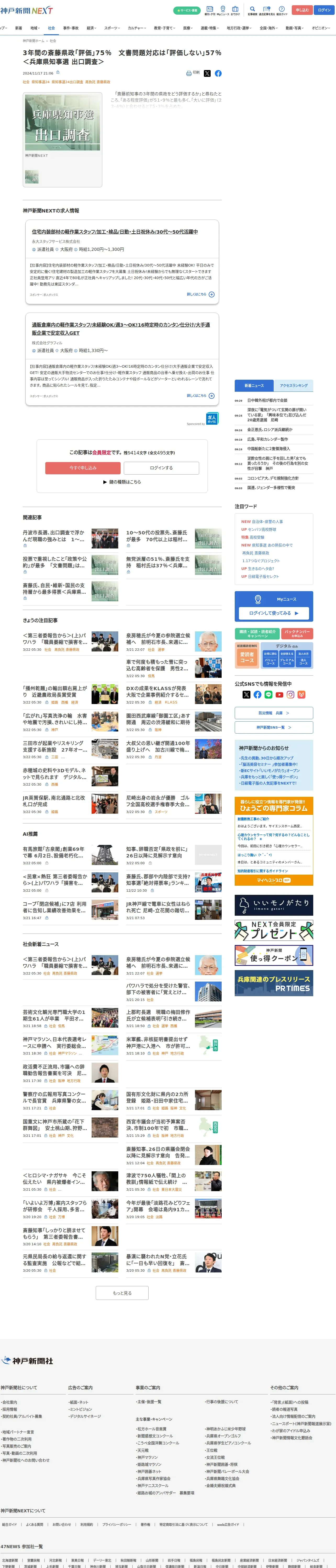Image resolution: width=336 pixels, height=1568 pixels.
Task: Click the 神戸新聞NEXT logo at top
Action: [x=26, y=10]
